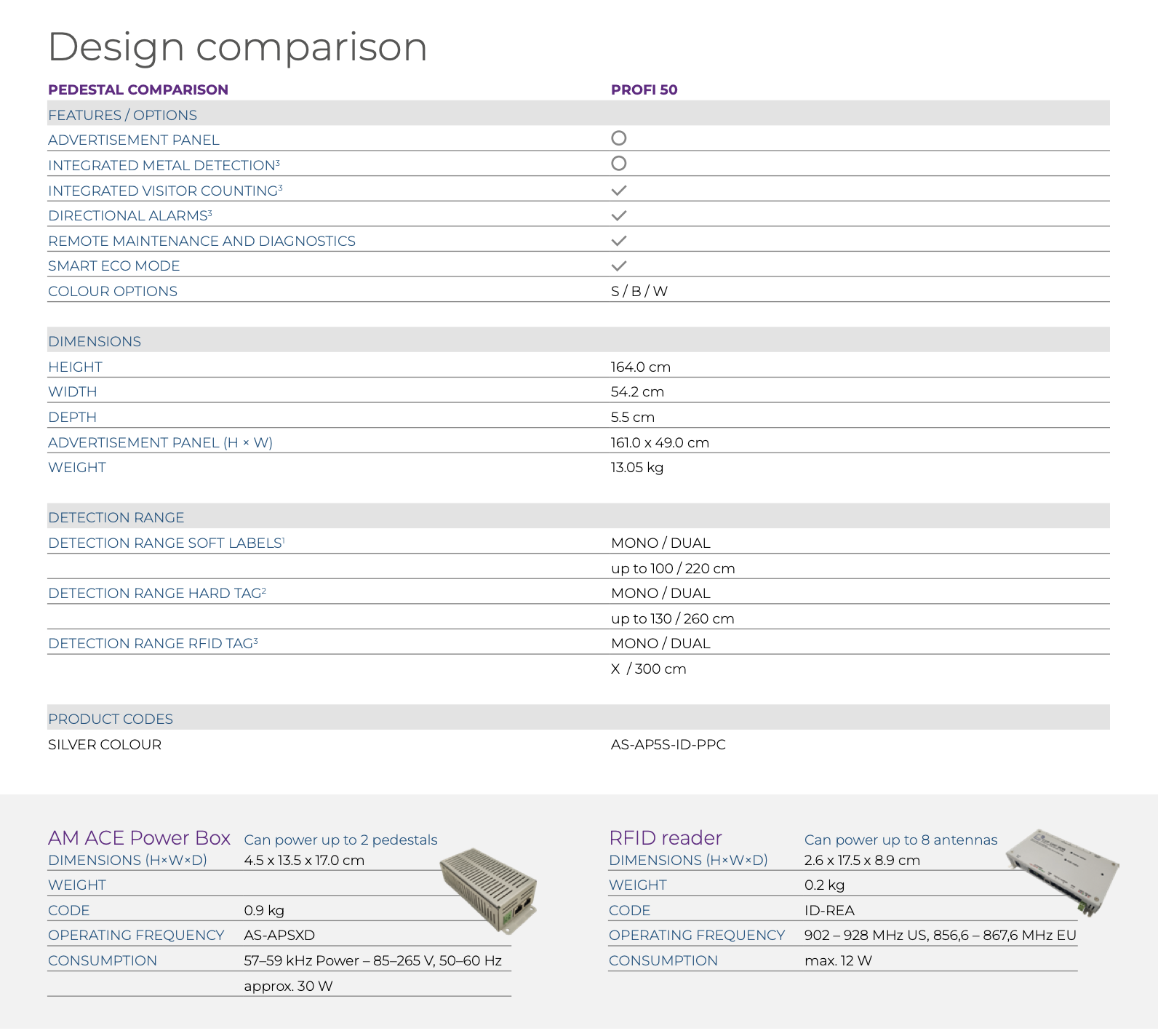Click COLOUR OPTIONS label
This screenshot has height=1036, width=1158.
click(x=113, y=291)
